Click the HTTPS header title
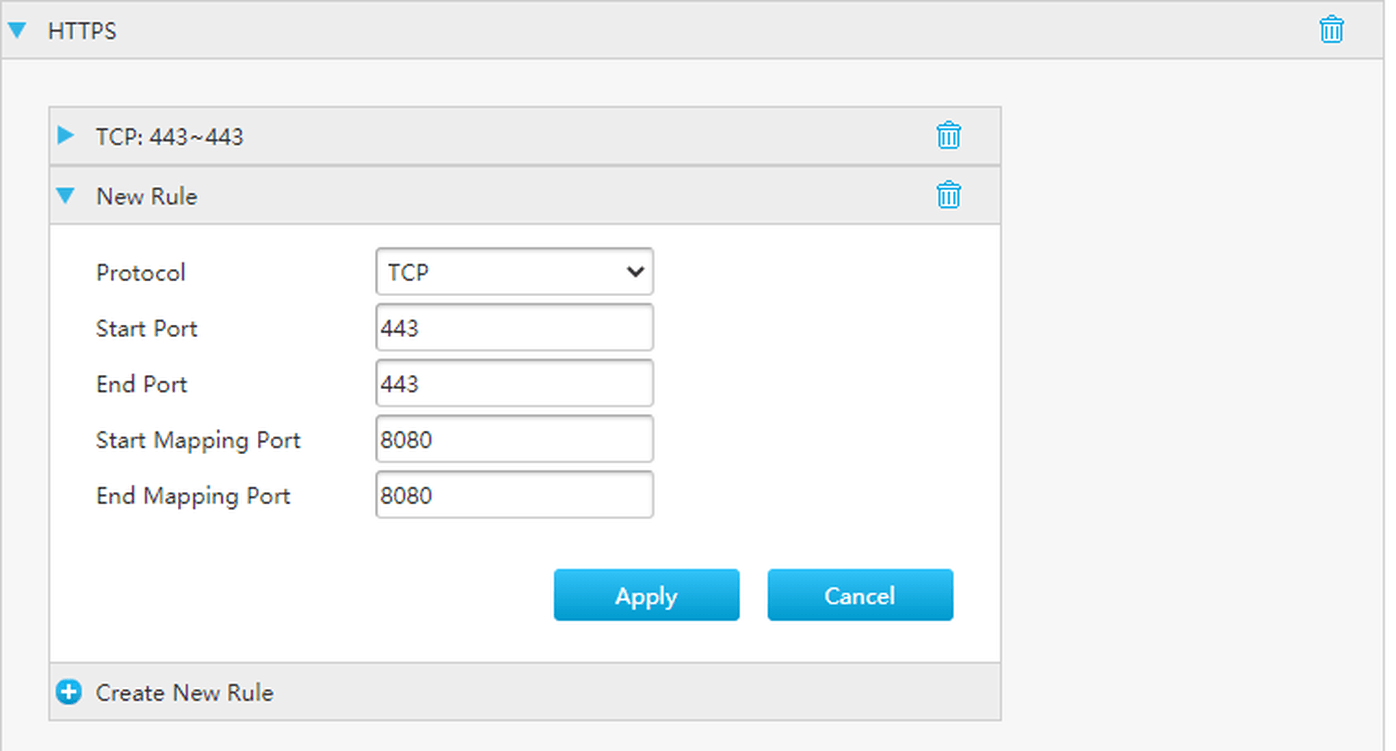 (x=82, y=31)
